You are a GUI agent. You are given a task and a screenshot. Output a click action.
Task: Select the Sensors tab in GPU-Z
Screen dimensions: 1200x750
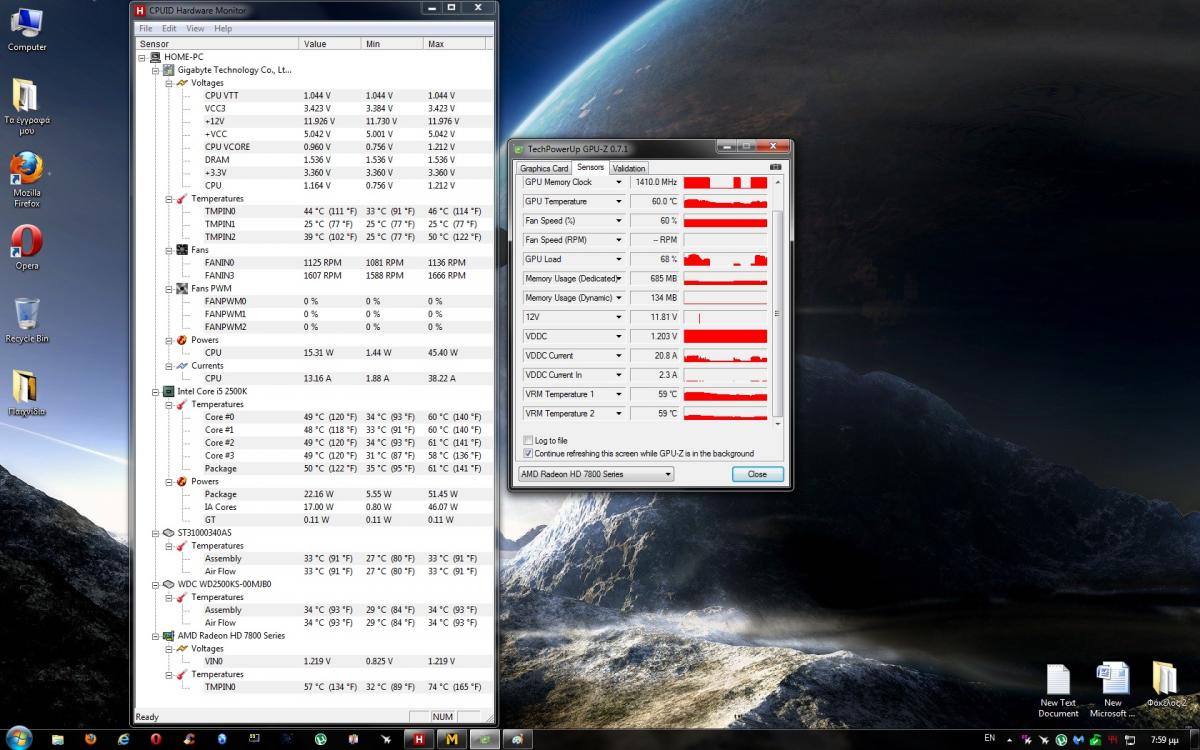pos(590,167)
